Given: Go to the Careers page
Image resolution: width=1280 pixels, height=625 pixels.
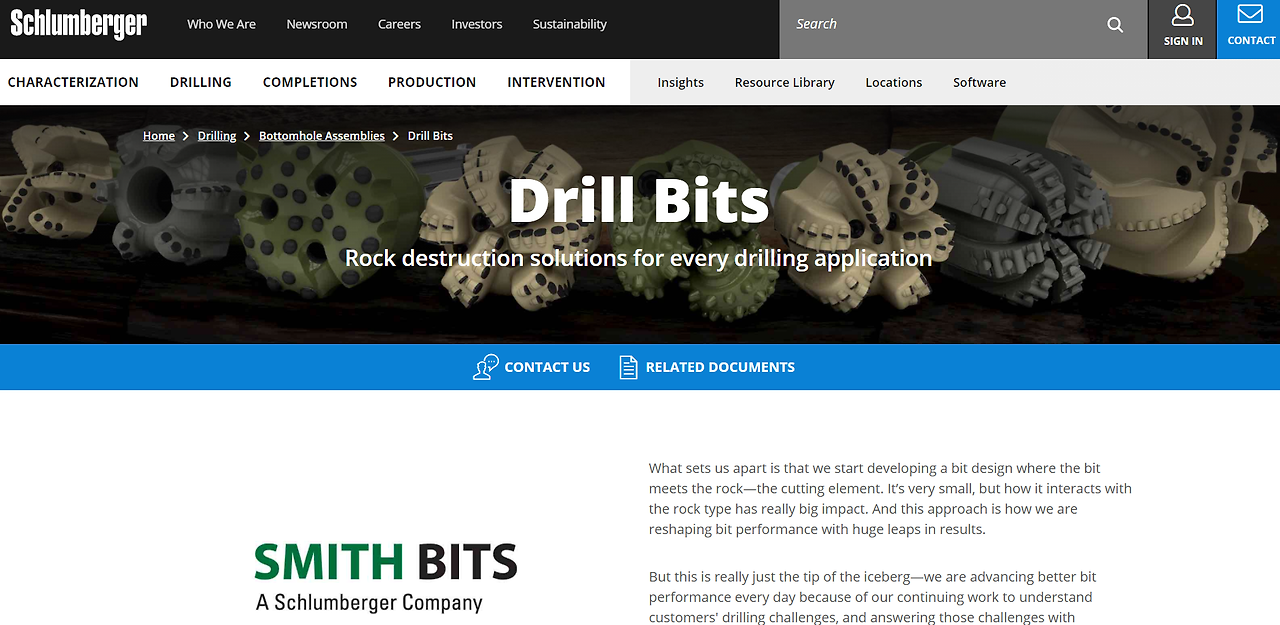Looking at the screenshot, I should 399,24.
